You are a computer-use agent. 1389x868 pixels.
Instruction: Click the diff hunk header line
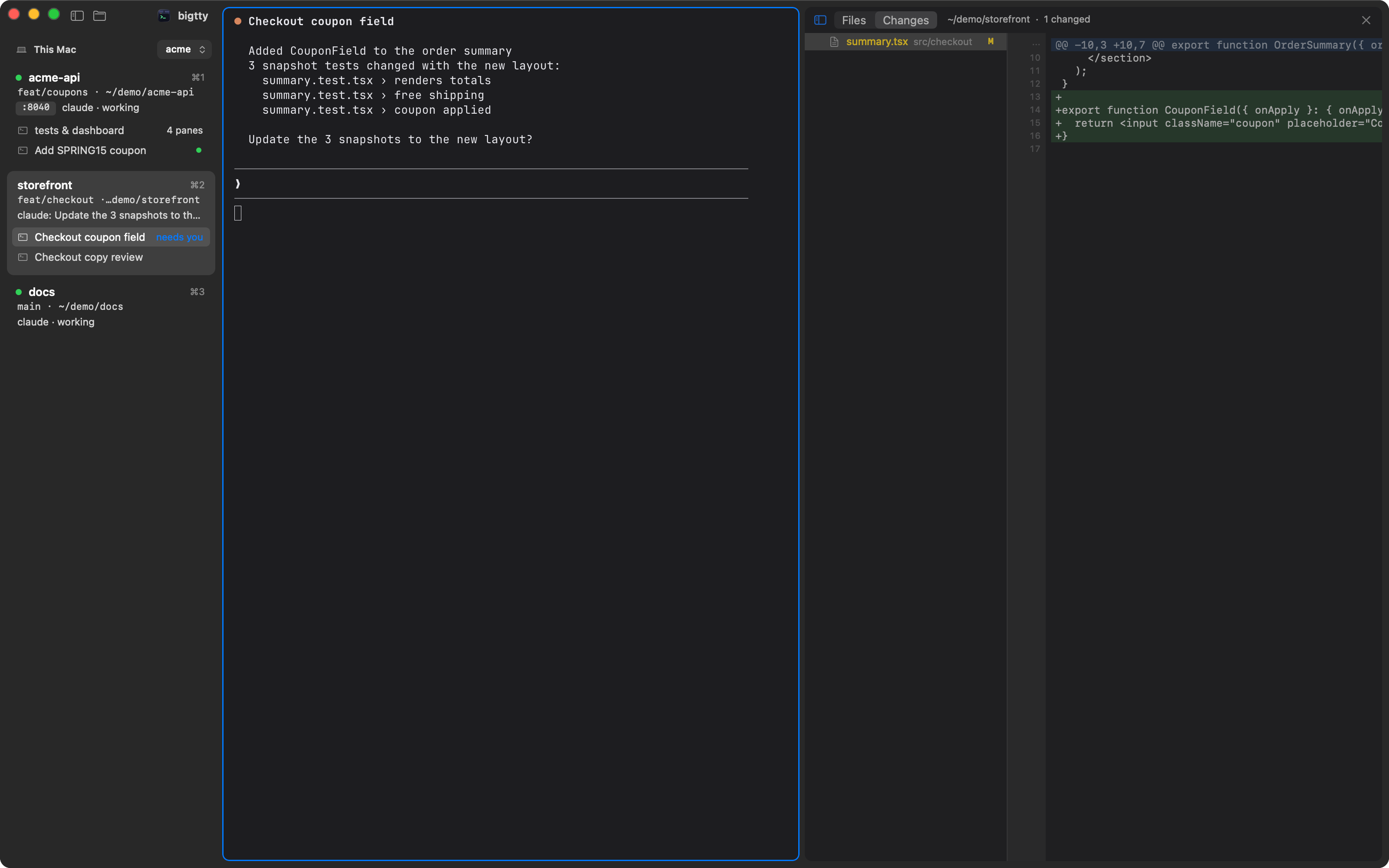pos(1216,45)
